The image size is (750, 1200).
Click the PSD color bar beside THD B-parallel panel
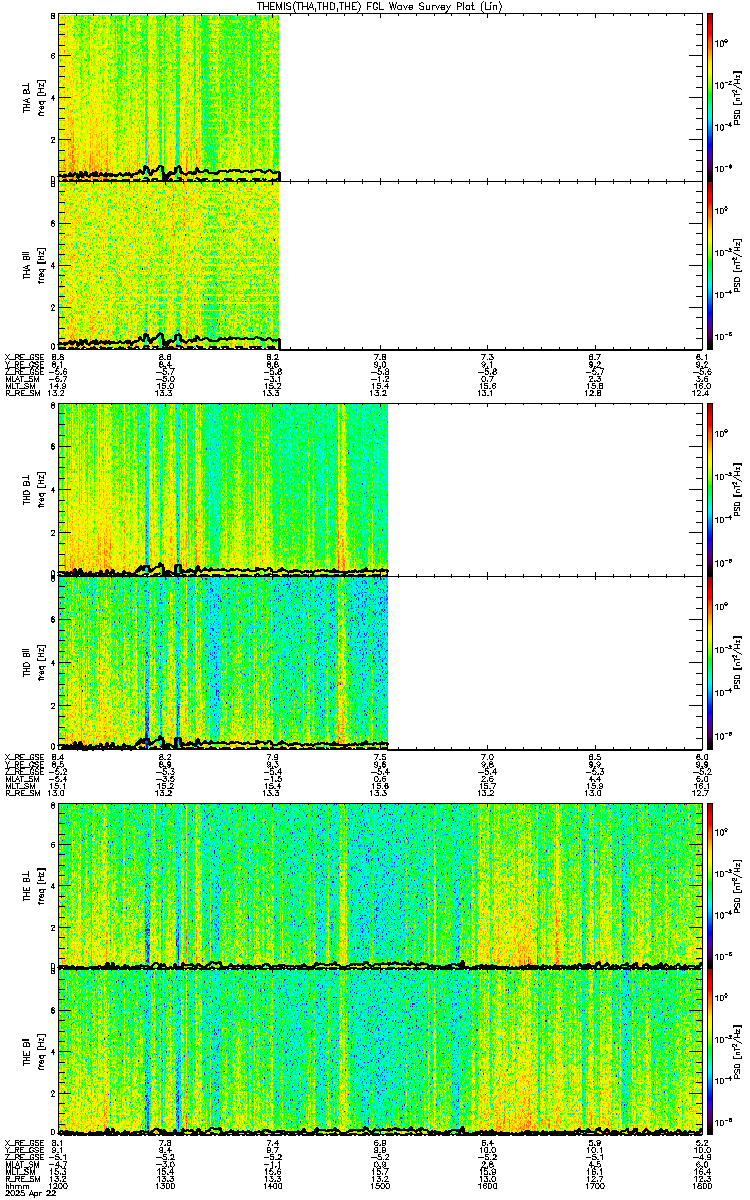click(x=710, y=662)
